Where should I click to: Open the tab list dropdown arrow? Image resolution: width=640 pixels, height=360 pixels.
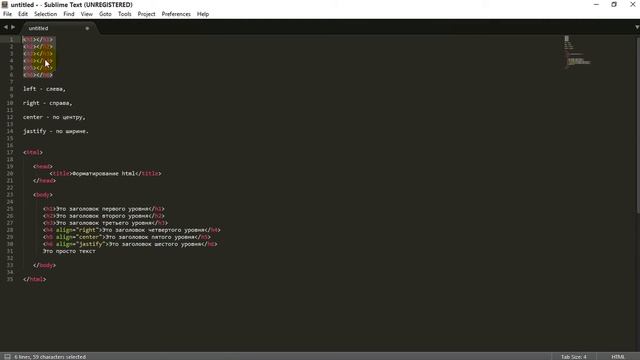(x=636, y=27)
